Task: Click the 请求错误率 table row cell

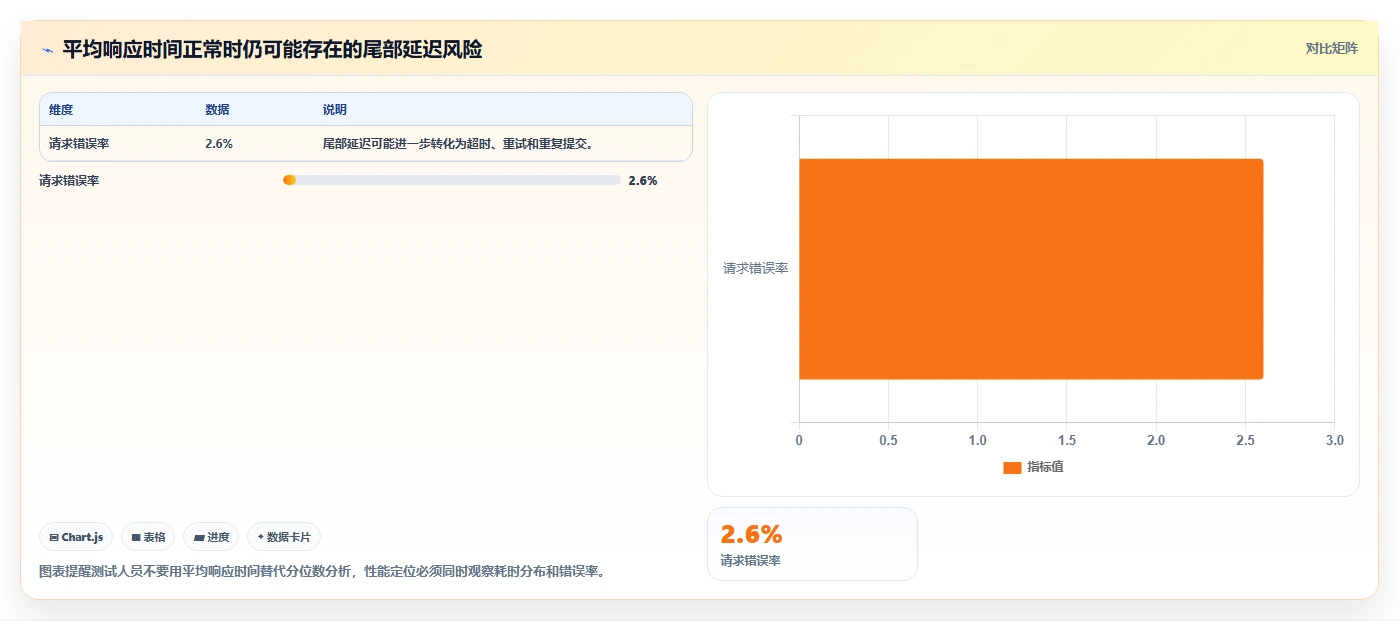Action: [x=79, y=143]
